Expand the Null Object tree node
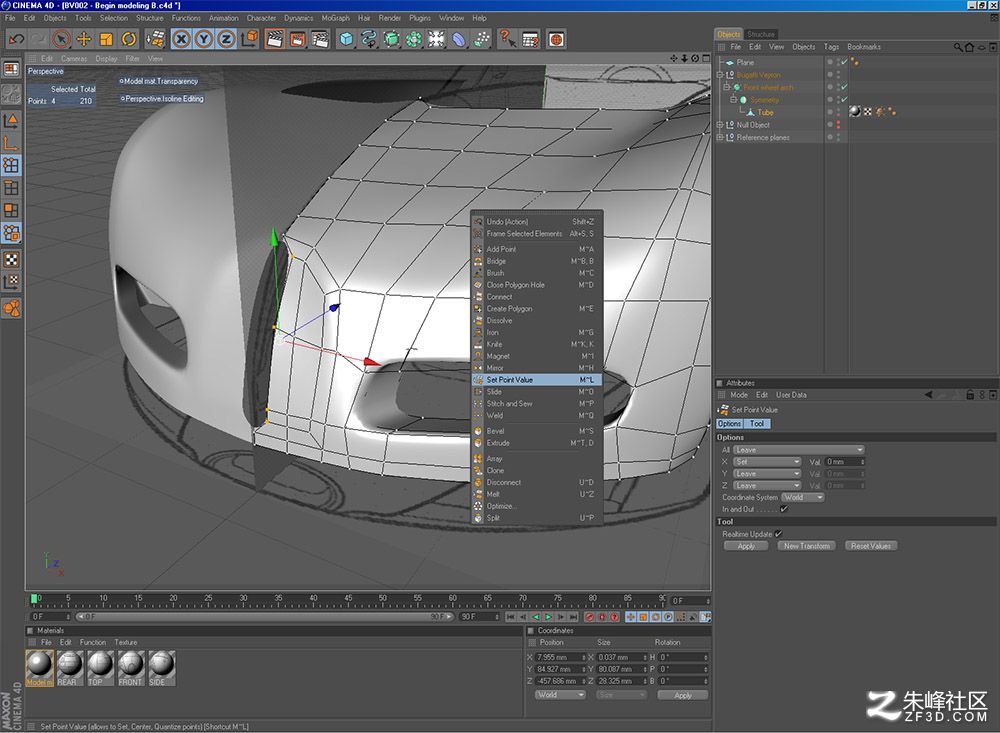The width and height of the screenshot is (1000, 733). [x=720, y=124]
